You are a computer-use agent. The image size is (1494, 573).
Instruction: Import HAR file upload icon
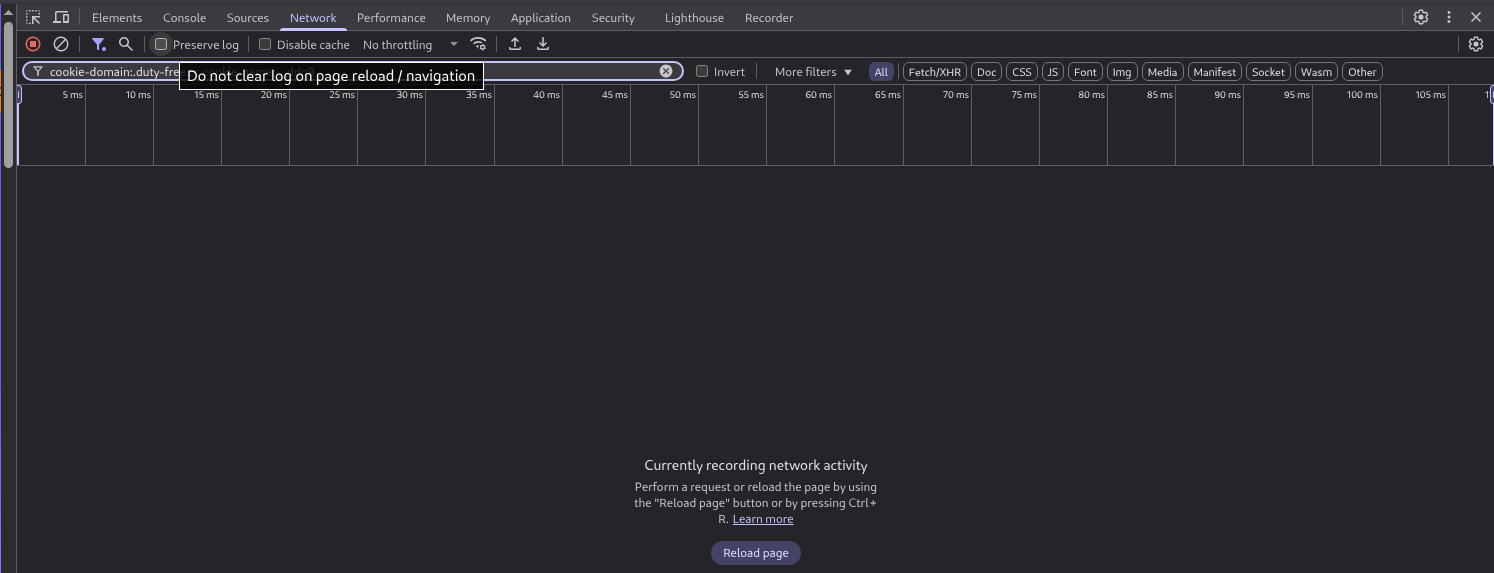pyautogui.click(x=515, y=44)
